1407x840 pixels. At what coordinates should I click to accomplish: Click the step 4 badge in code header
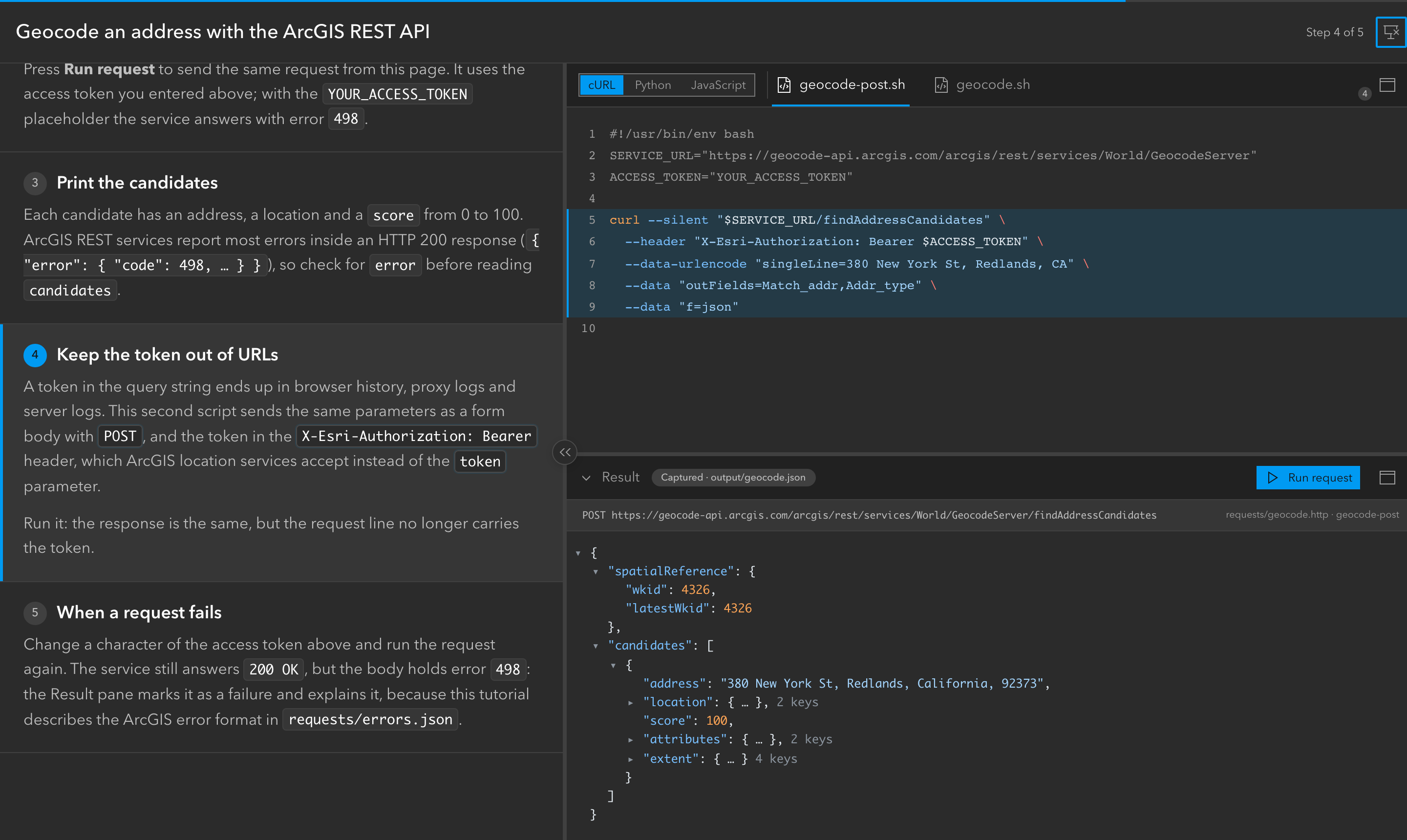coord(1364,93)
